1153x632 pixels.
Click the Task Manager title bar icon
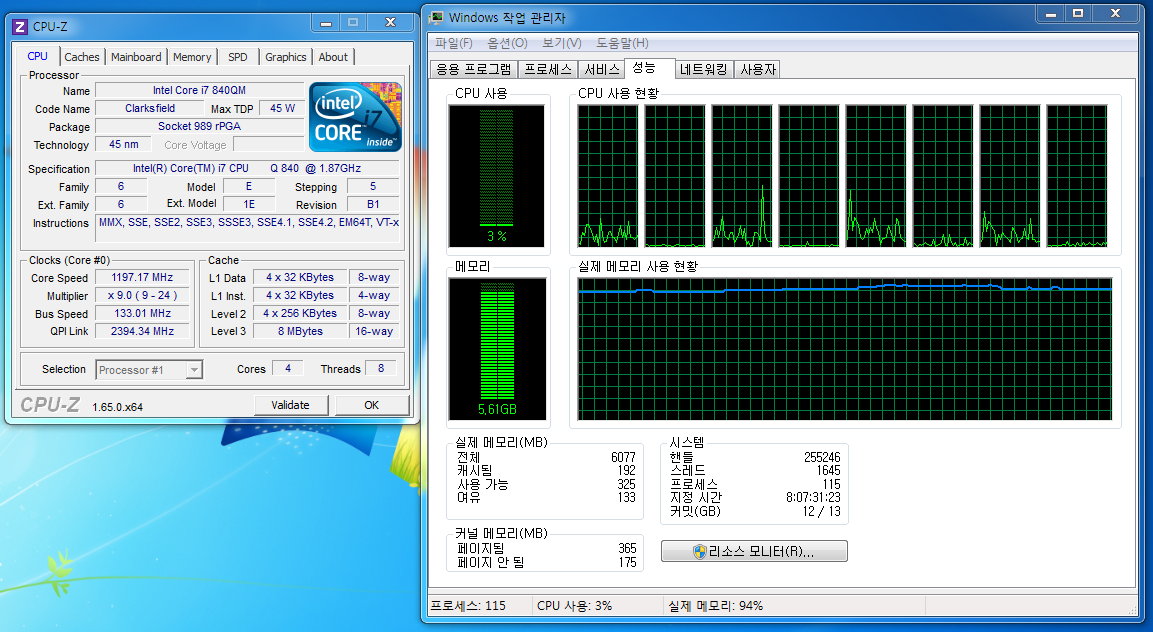pos(437,17)
